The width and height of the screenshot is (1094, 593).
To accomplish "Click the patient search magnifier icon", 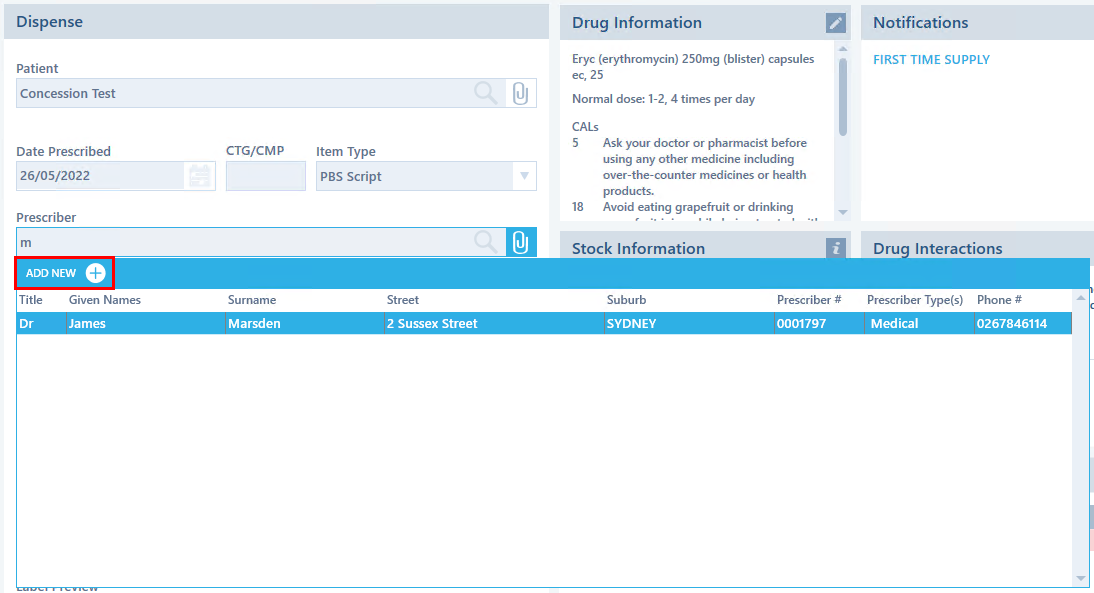I will click(x=485, y=93).
